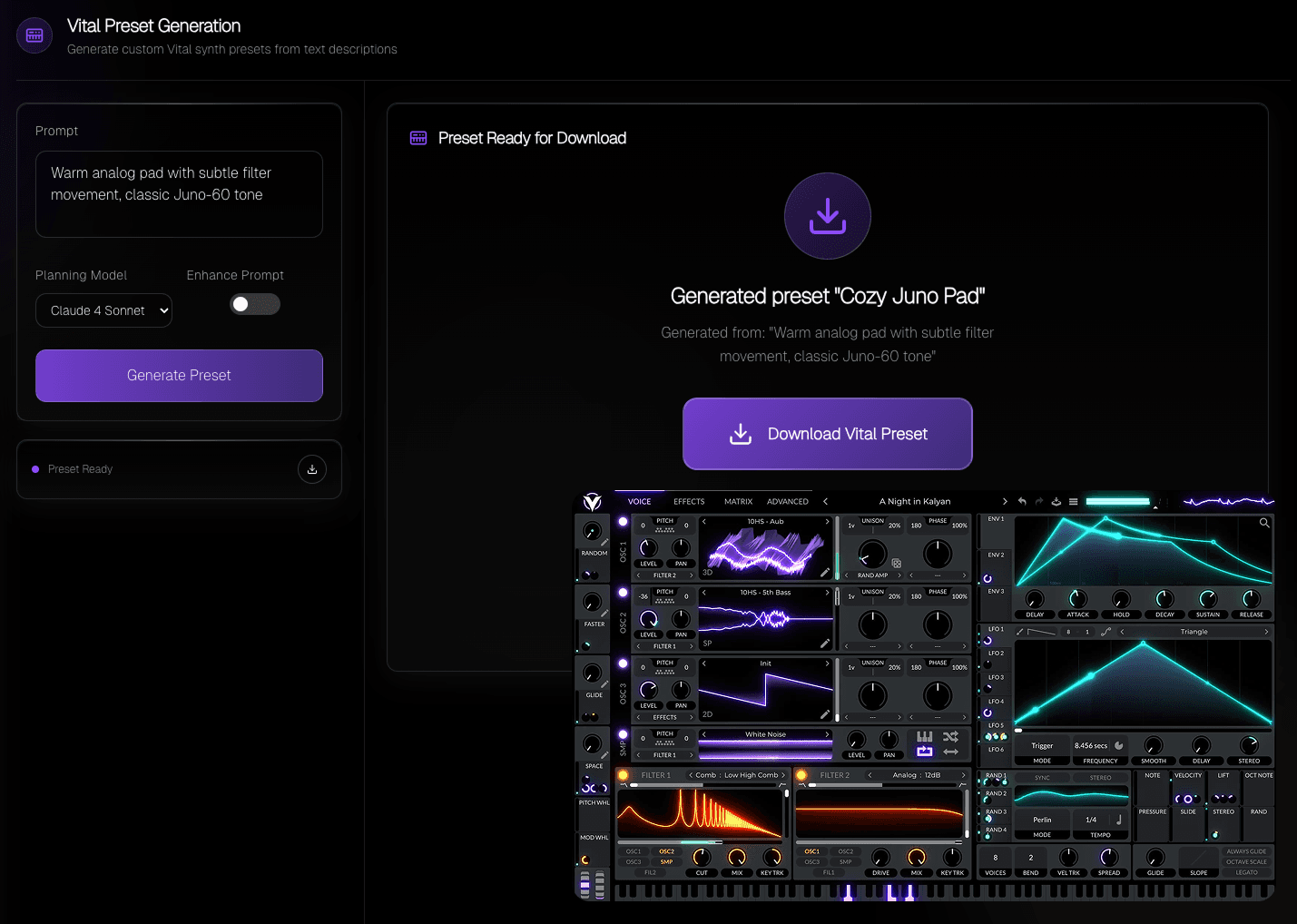The height and width of the screenshot is (924, 1297).
Task: Switch to the EFFECTS tab
Action: point(689,501)
